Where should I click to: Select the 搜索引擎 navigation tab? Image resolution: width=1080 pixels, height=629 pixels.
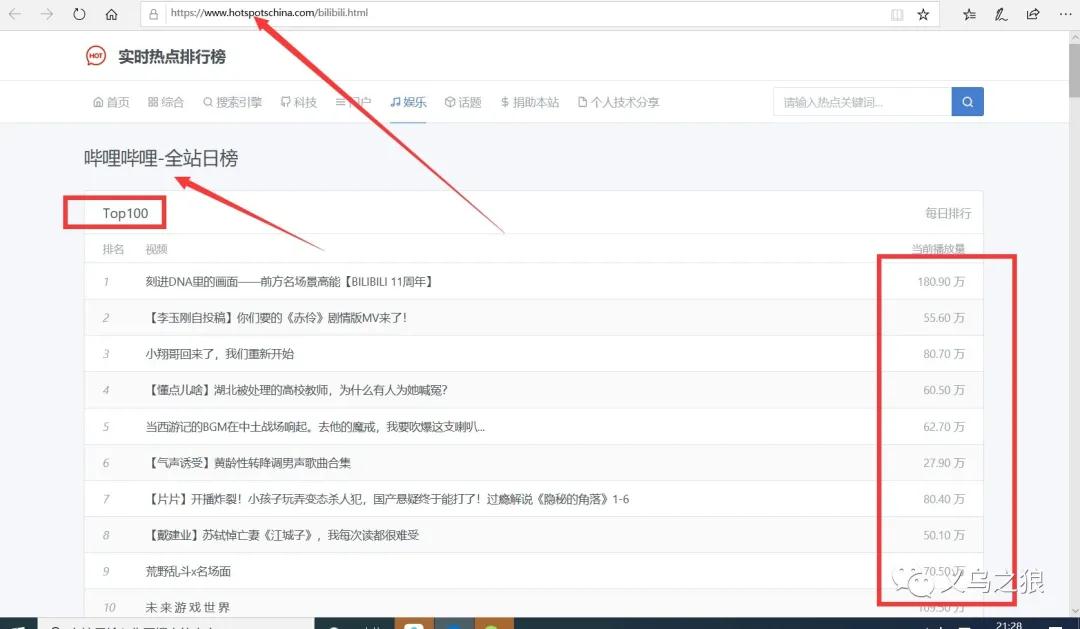232,102
